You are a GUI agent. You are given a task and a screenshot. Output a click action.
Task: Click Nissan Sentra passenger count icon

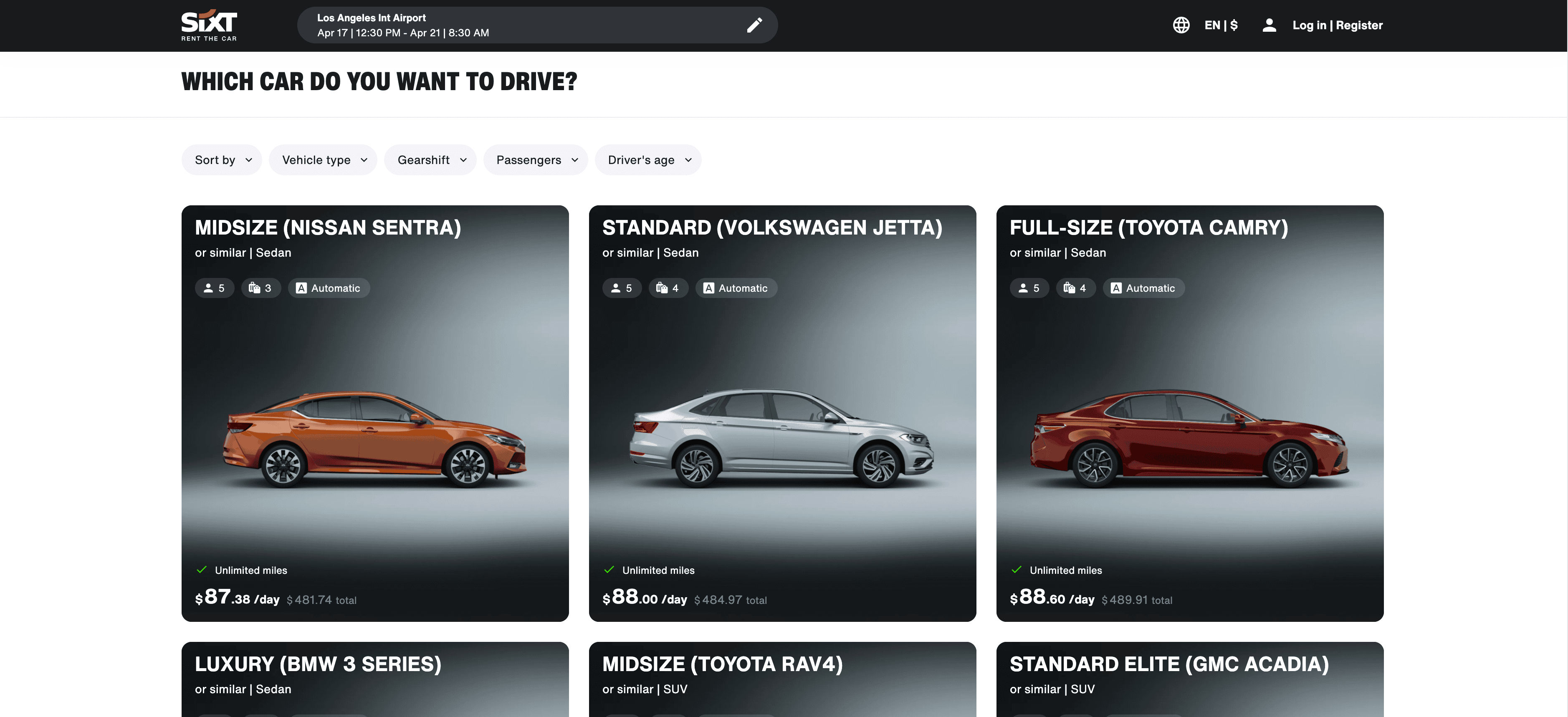(208, 288)
